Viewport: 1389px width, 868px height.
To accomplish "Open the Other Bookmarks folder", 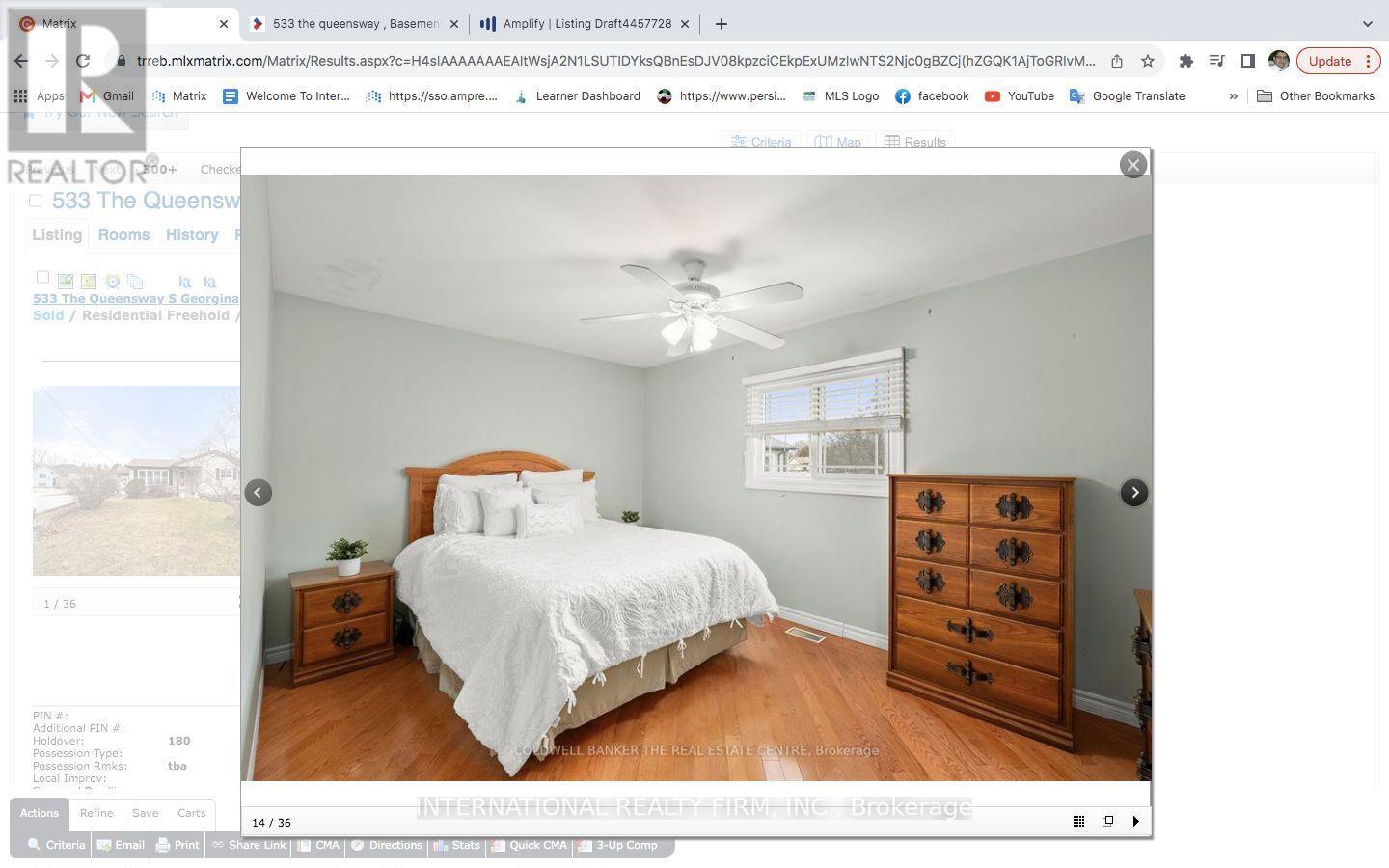I will [1316, 96].
